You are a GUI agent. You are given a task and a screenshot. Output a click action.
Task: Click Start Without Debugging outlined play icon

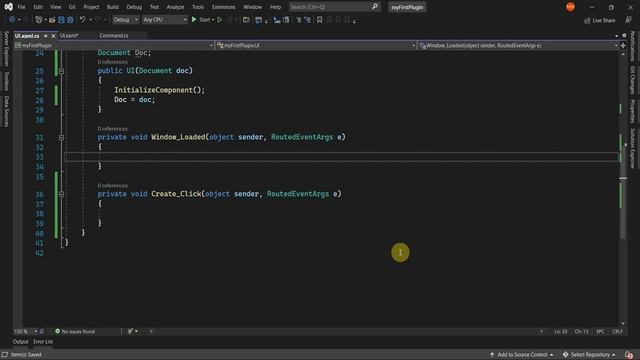click(x=220, y=20)
